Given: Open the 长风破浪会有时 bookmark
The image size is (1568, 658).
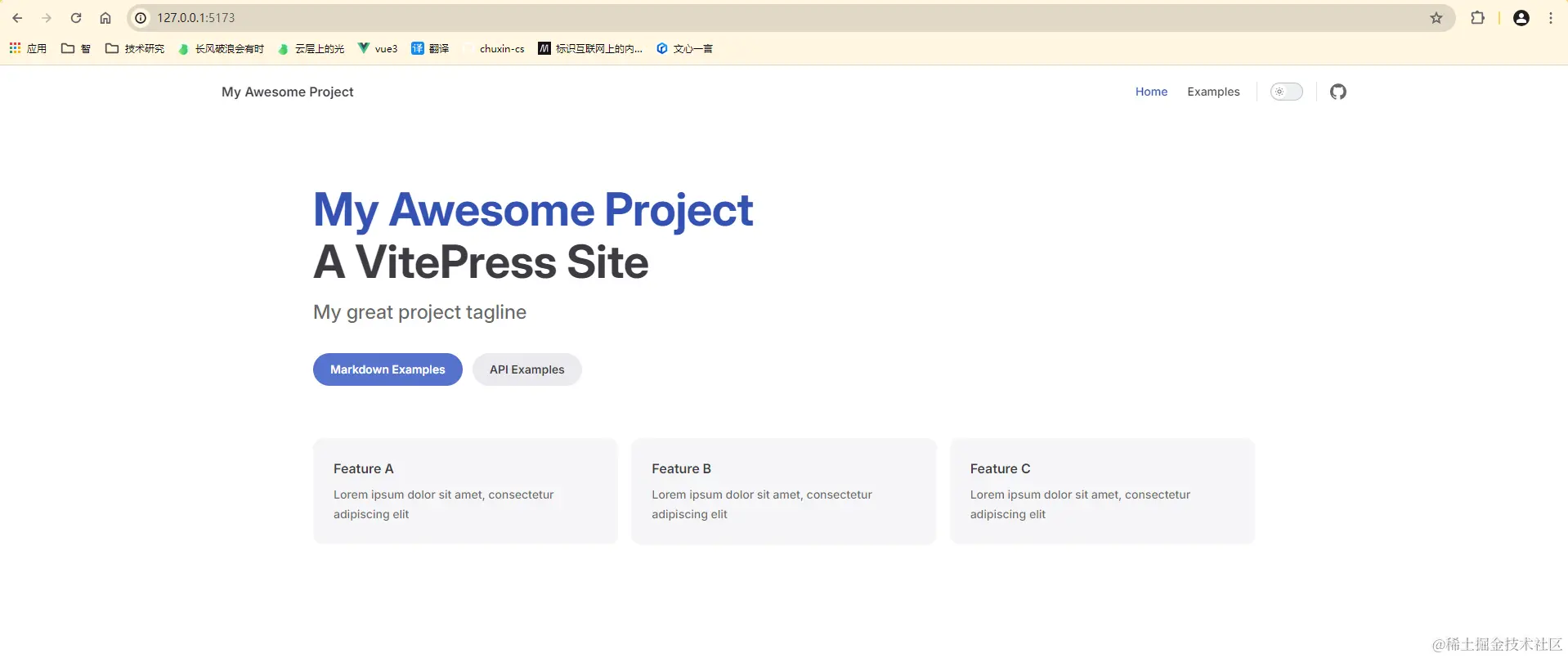Looking at the screenshot, I should pyautogui.click(x=222, y=49).
